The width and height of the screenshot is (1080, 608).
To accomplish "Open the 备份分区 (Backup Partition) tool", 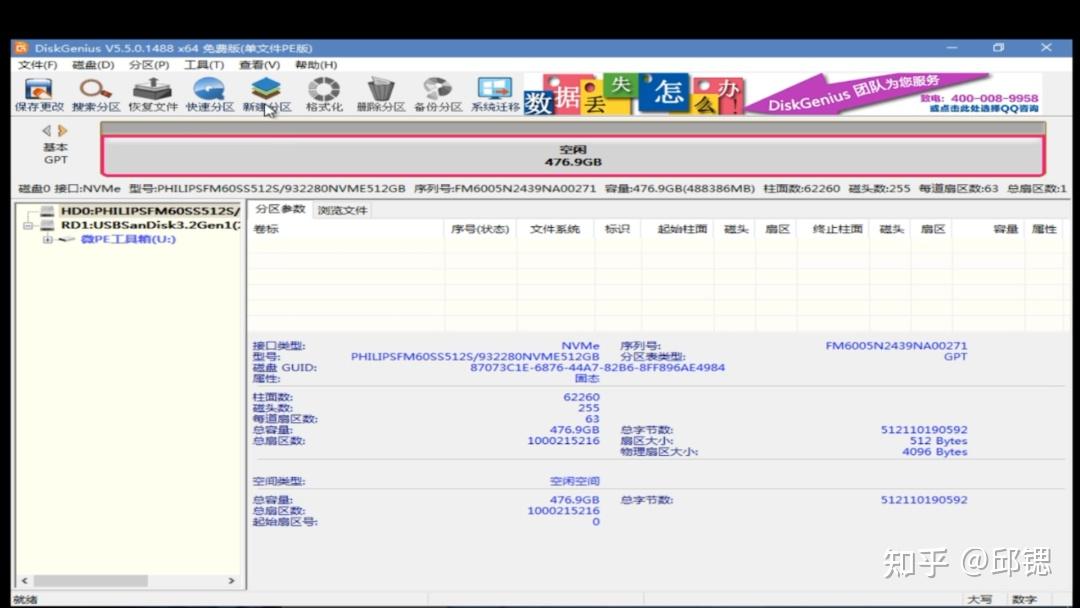I will tap(437, 94).
